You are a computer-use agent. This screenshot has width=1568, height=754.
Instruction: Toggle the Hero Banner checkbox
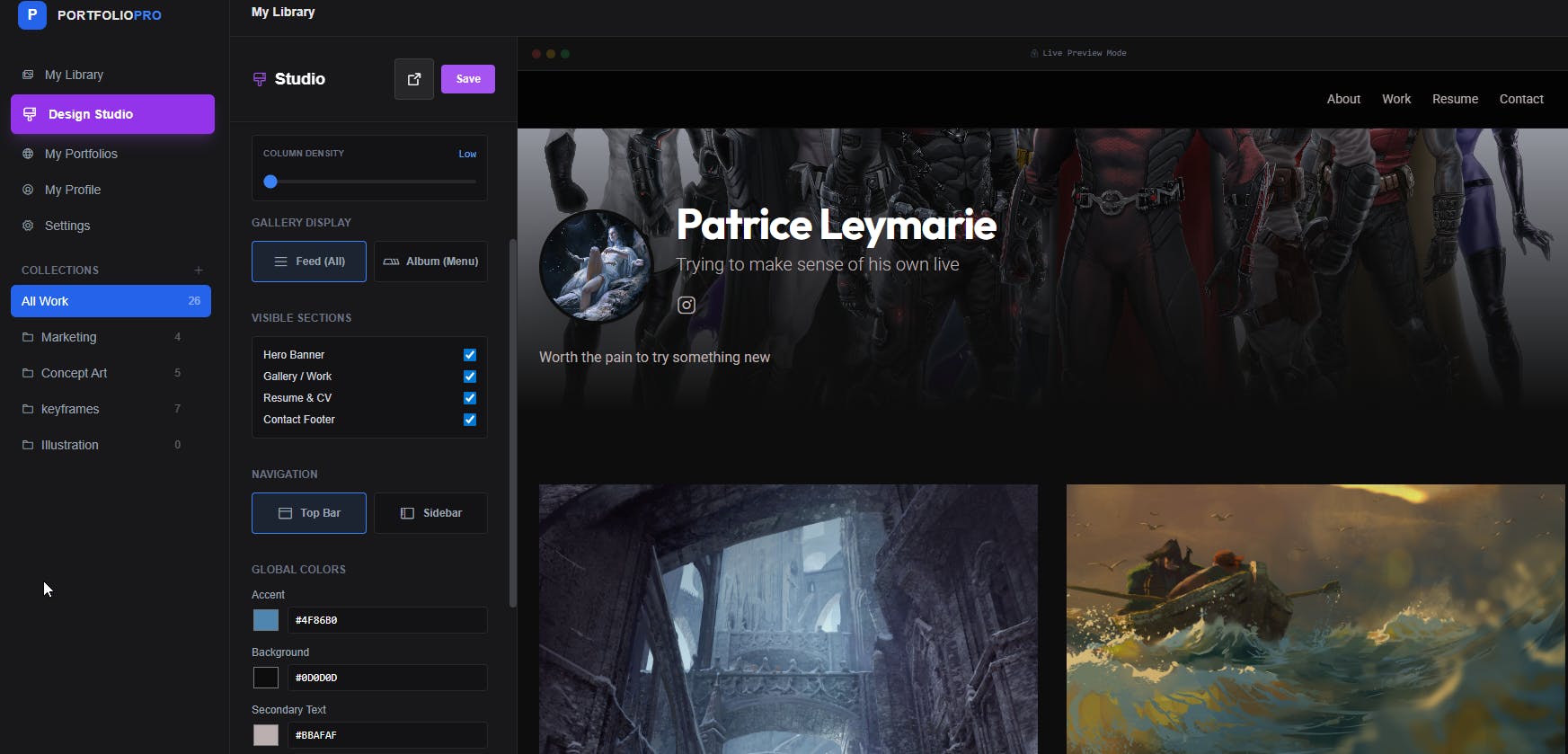[470, 355]
